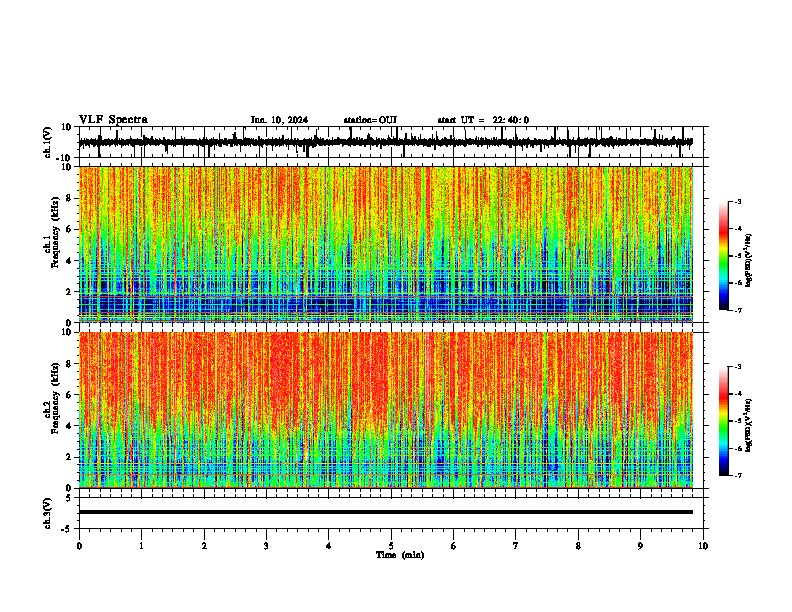Click the "10" tick on the time axis
This screenshot has height=612, width=792.
703,546
